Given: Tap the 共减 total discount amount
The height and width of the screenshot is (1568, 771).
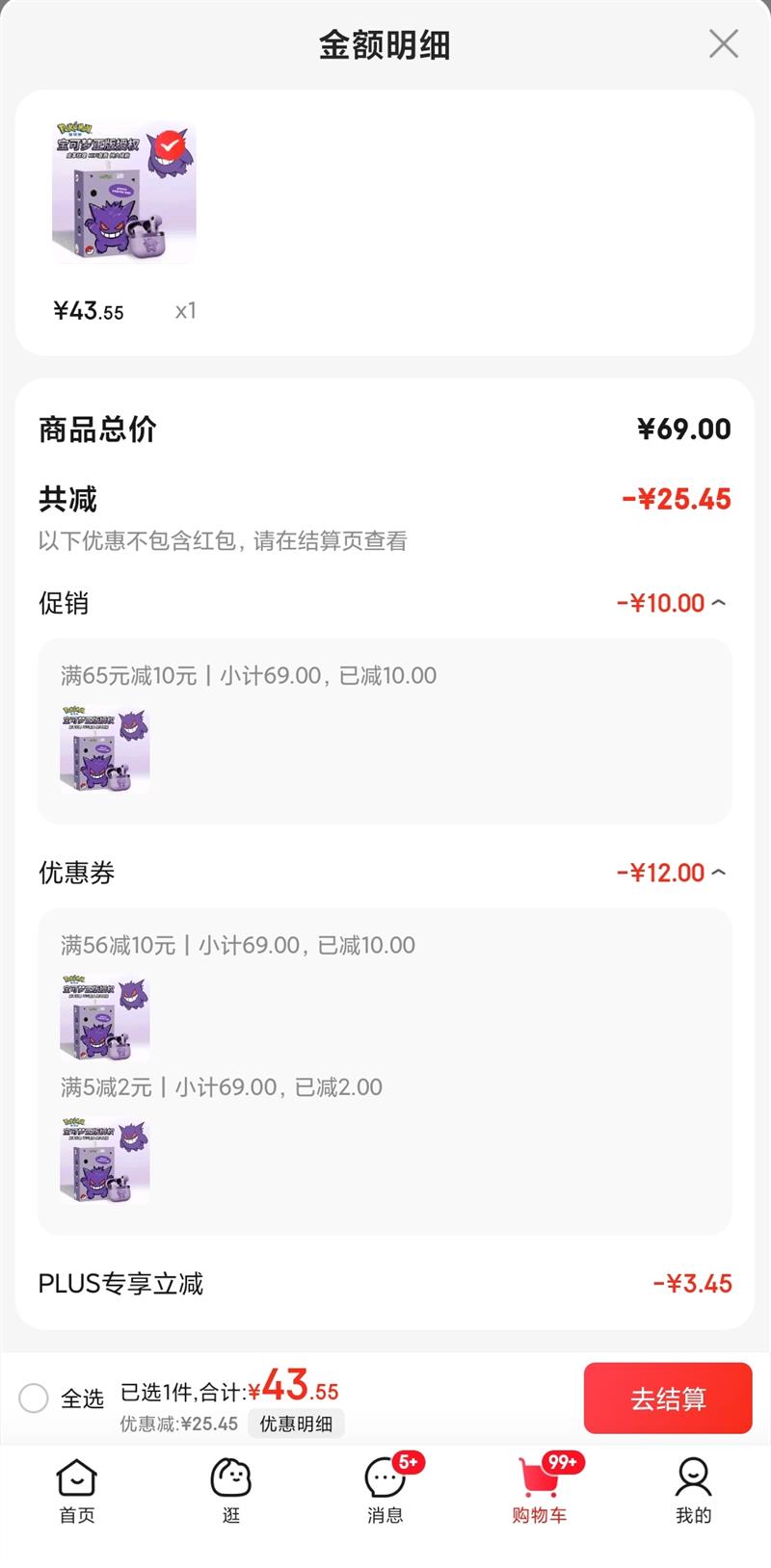Looking at the screenshot, I should (677, 499).
